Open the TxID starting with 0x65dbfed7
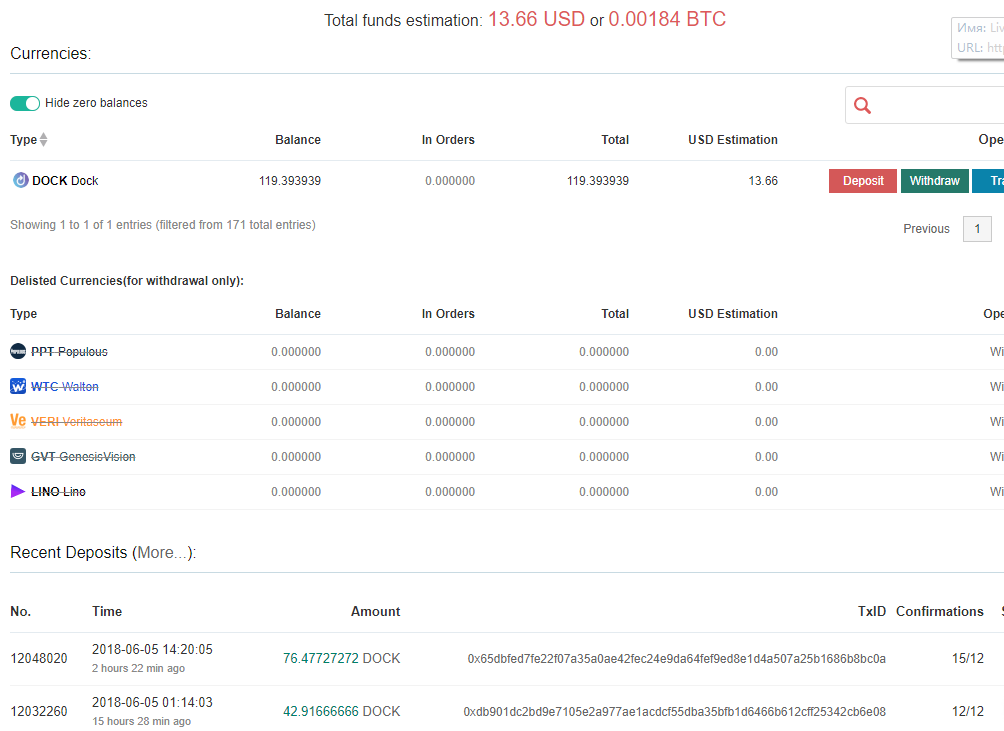Screen dimensions: 1004x731 (x=677, y=659)
